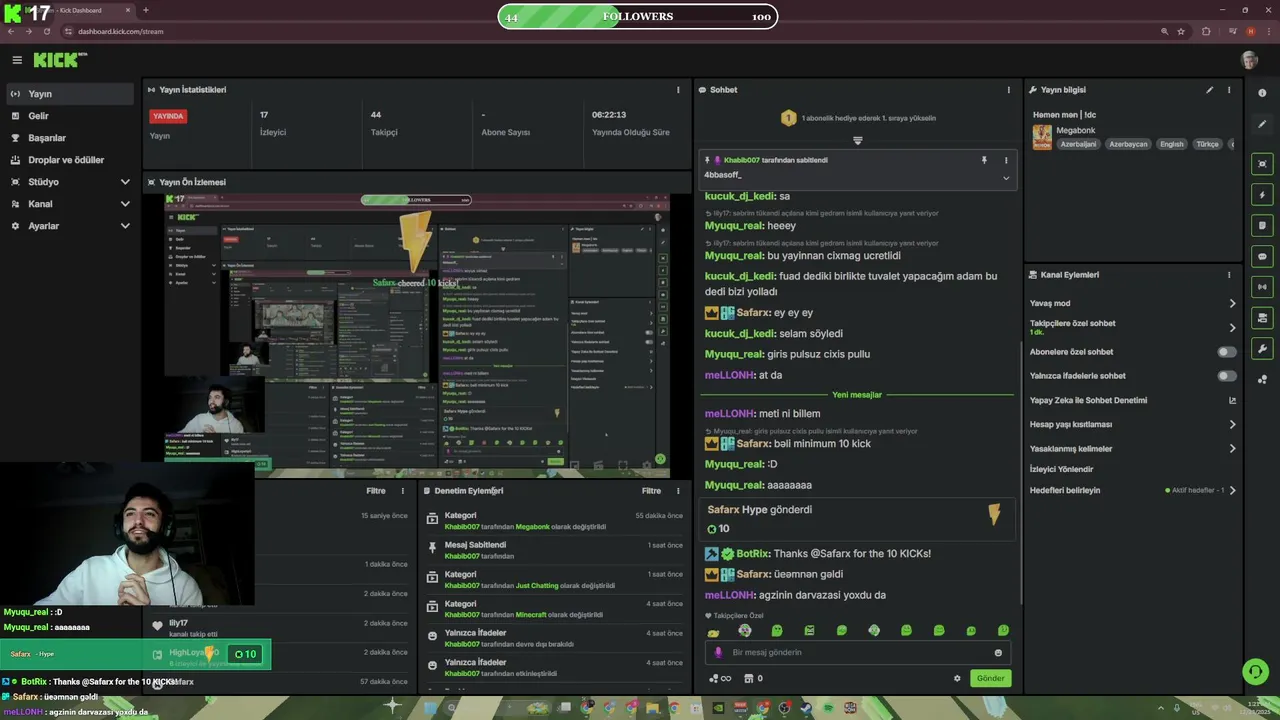Toggle the document widget in right rail
Viewport: 1280px width, 720px height.
(1262, 226)
